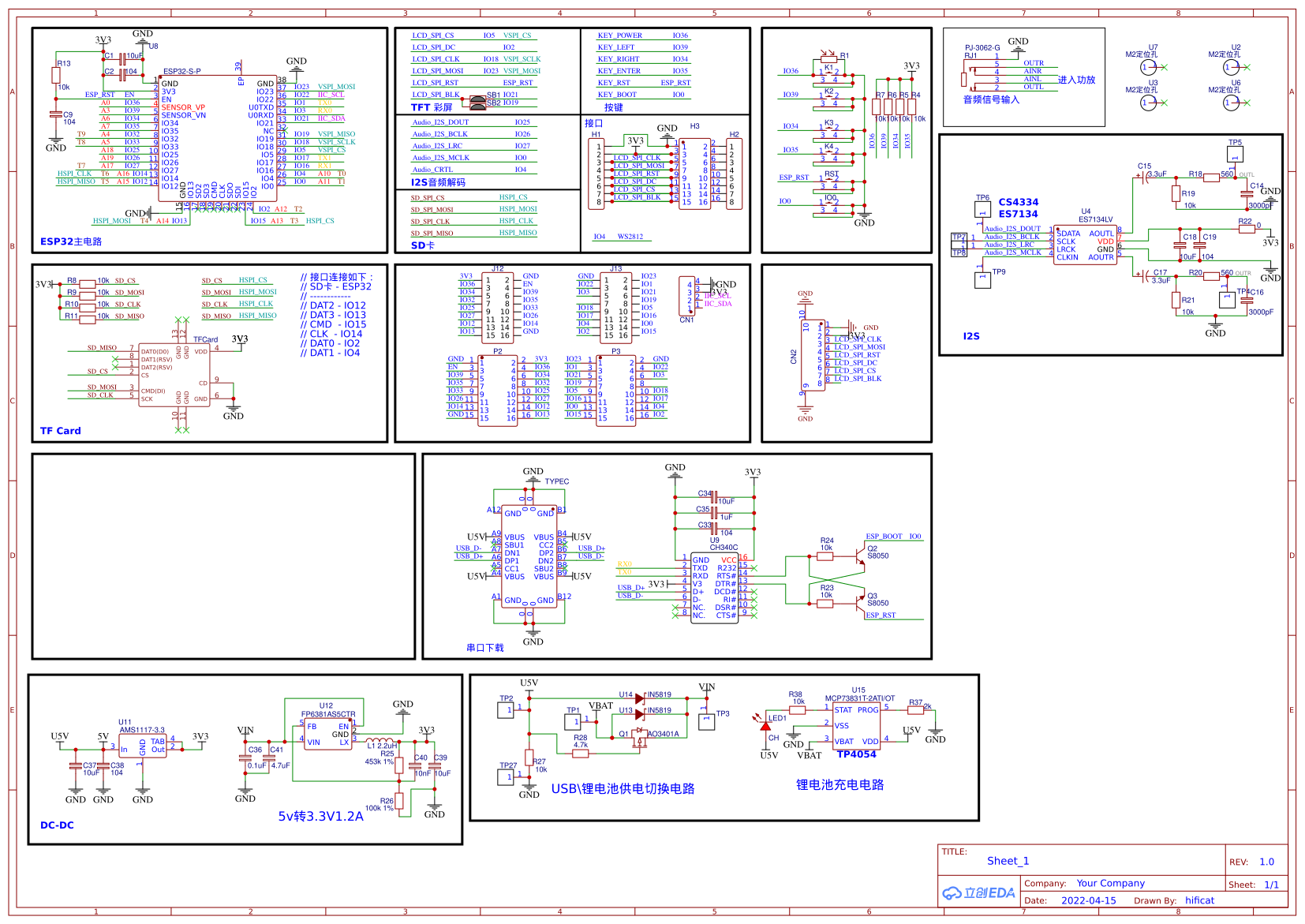Select the 'ESP32-S-P' module name
The width and height of the screenshot is (1305, 924).
coord(182,72)
